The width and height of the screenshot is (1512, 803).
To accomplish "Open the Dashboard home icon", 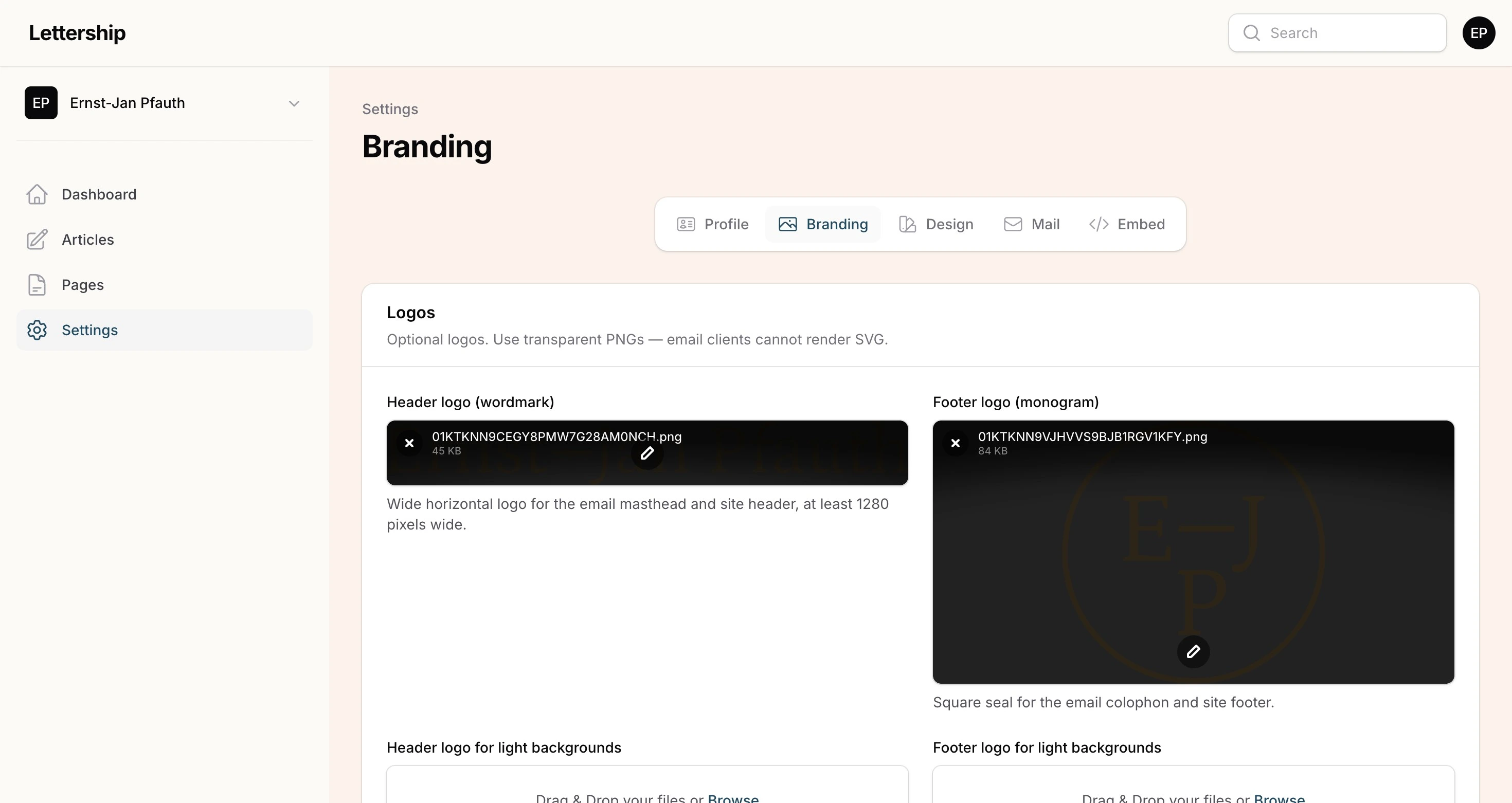I will (x=37, y=194).
